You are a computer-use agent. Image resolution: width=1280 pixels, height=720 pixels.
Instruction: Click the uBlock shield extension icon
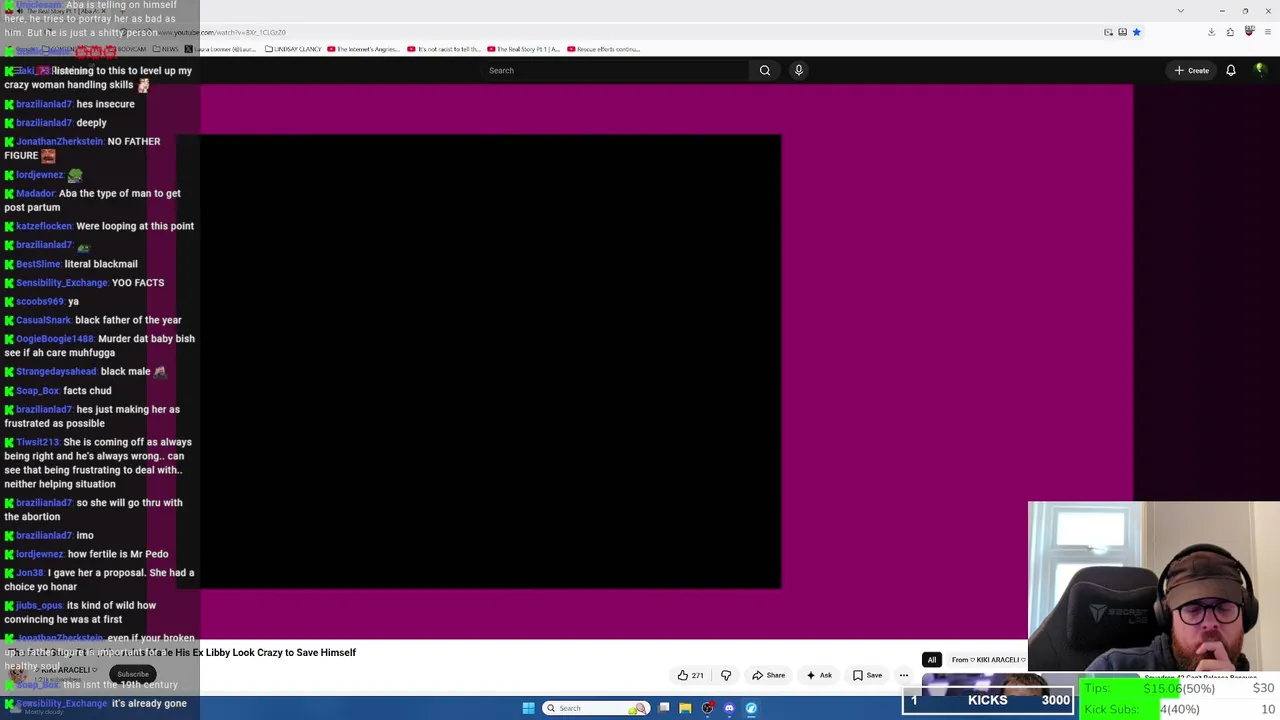tap(1249, 32)
